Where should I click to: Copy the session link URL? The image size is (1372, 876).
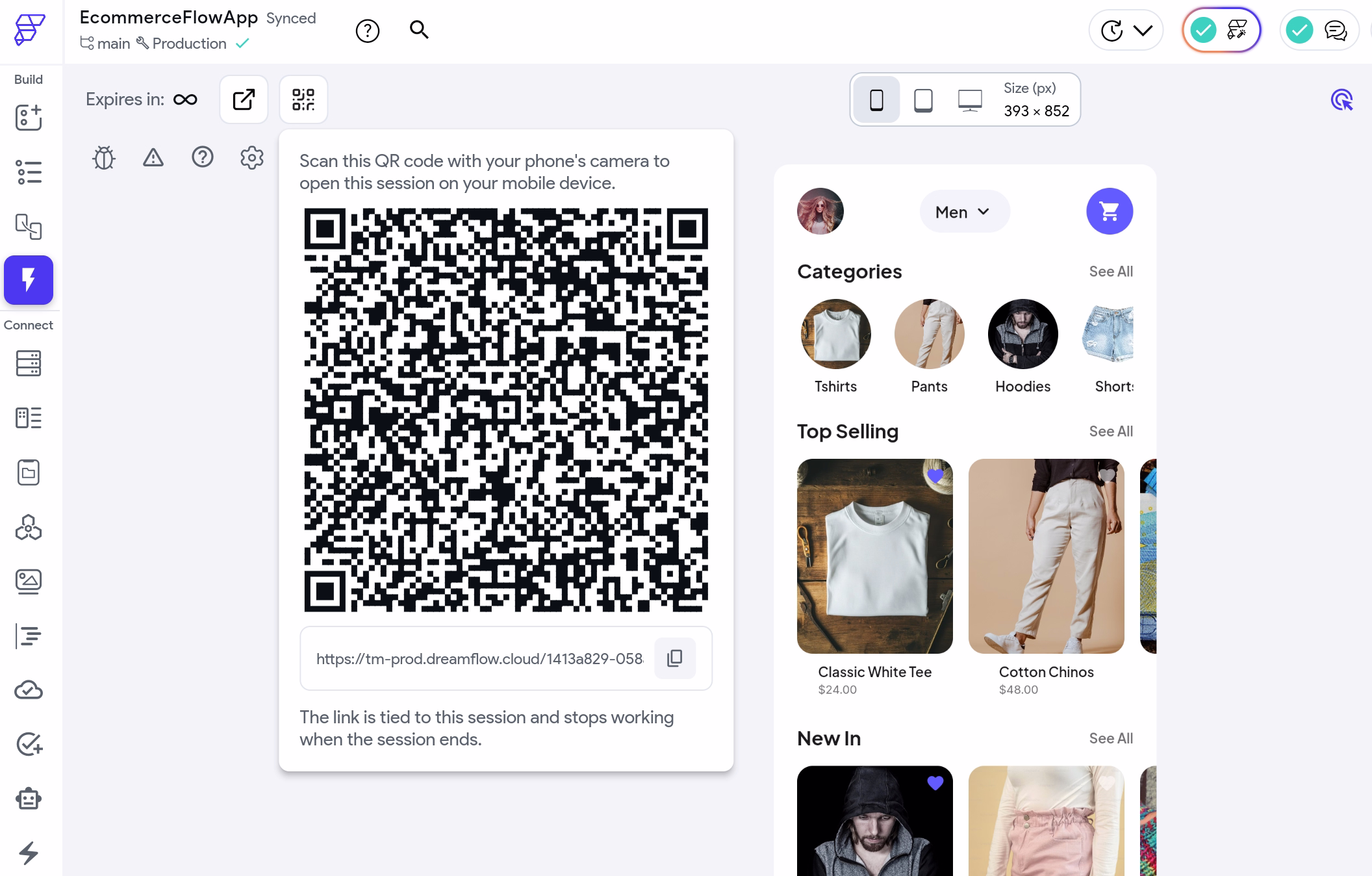(675, 658)
